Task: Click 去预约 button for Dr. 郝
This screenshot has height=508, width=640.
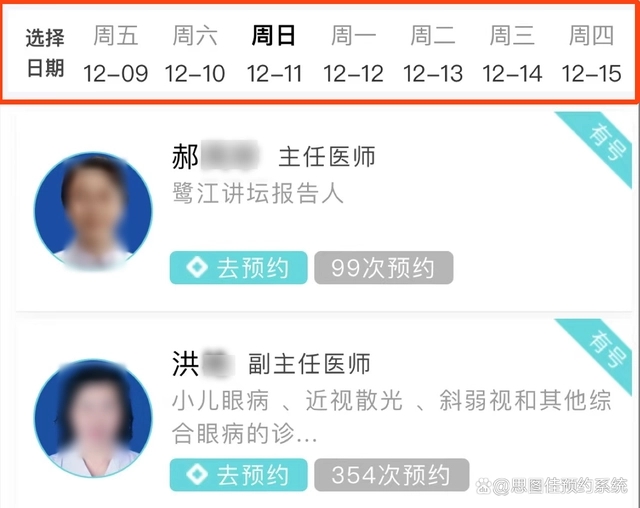Action: pyautogui.click(x=238, y=268)
